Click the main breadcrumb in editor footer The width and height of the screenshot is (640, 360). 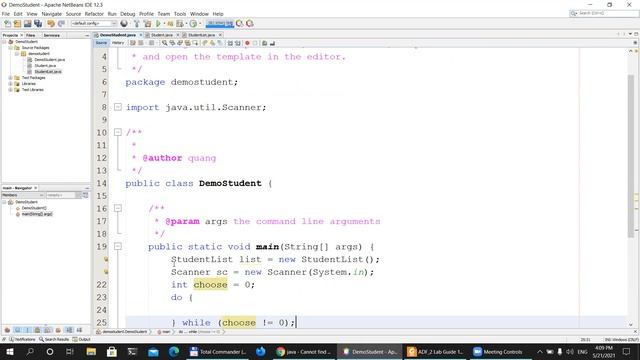[164, 332]
